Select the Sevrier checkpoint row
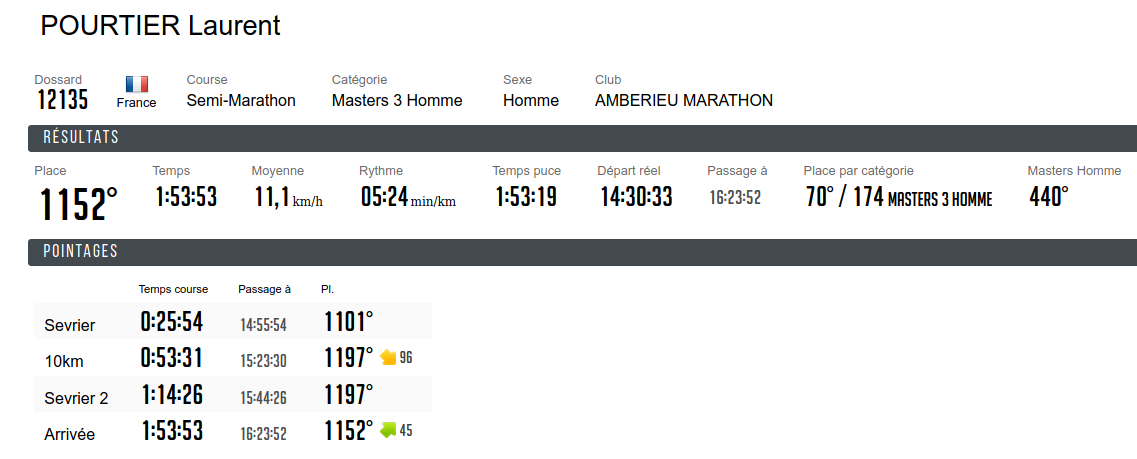The image size is (1137, 459). [x=233, y=321]
